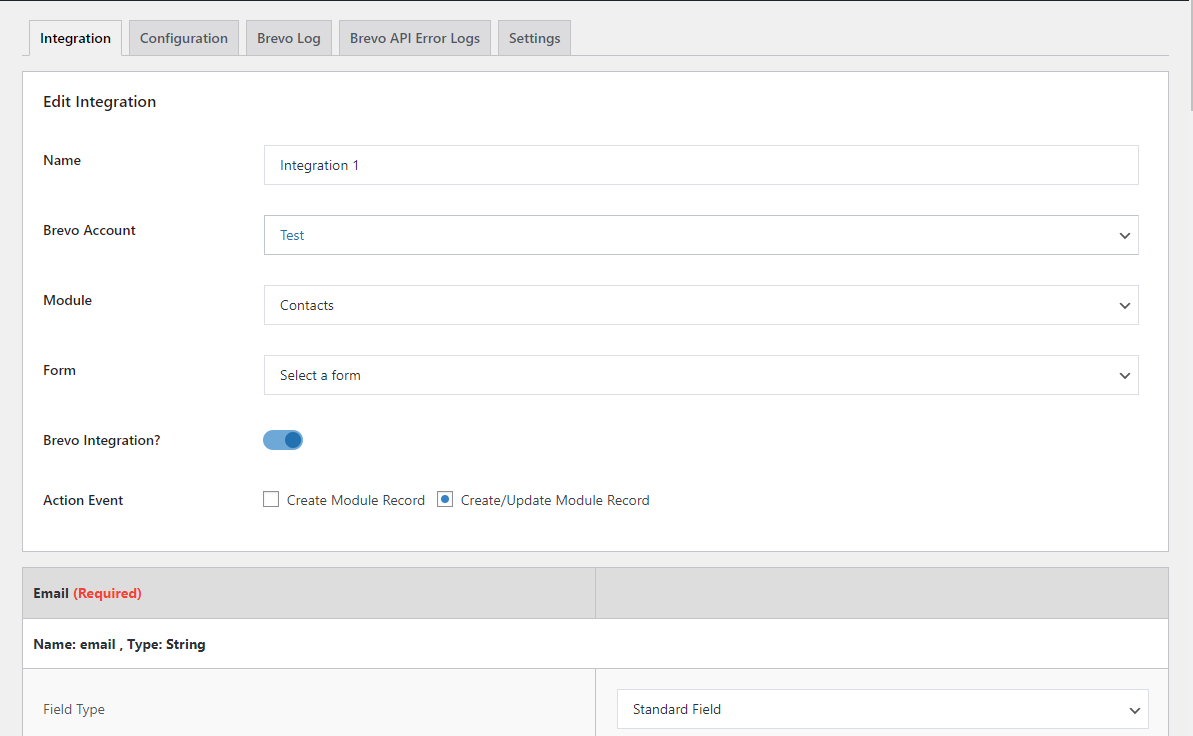Click the page vertical scrollbar thumb

[x=1190, y=58]
